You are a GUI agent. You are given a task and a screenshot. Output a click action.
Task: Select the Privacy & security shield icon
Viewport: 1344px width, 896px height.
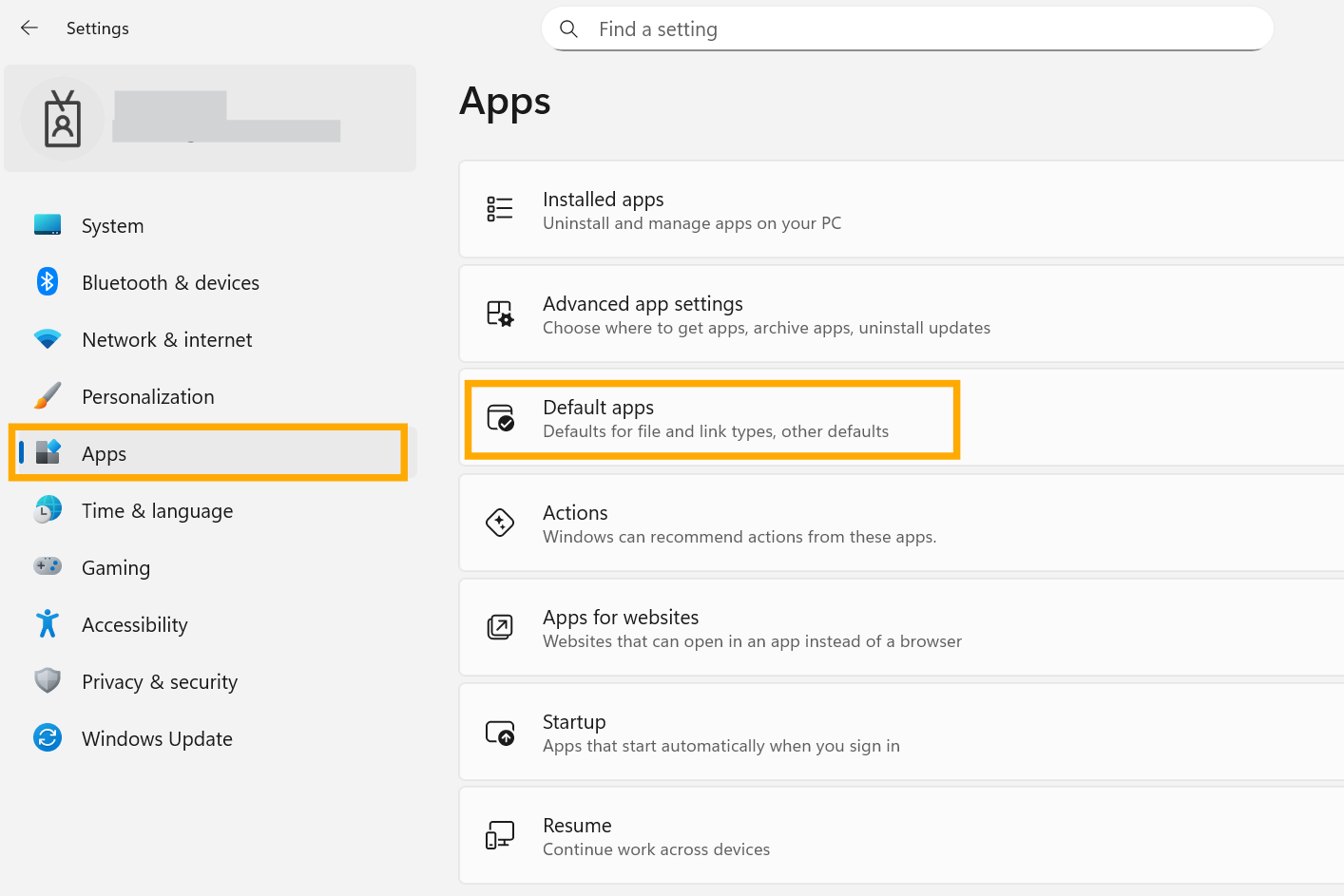48,680
